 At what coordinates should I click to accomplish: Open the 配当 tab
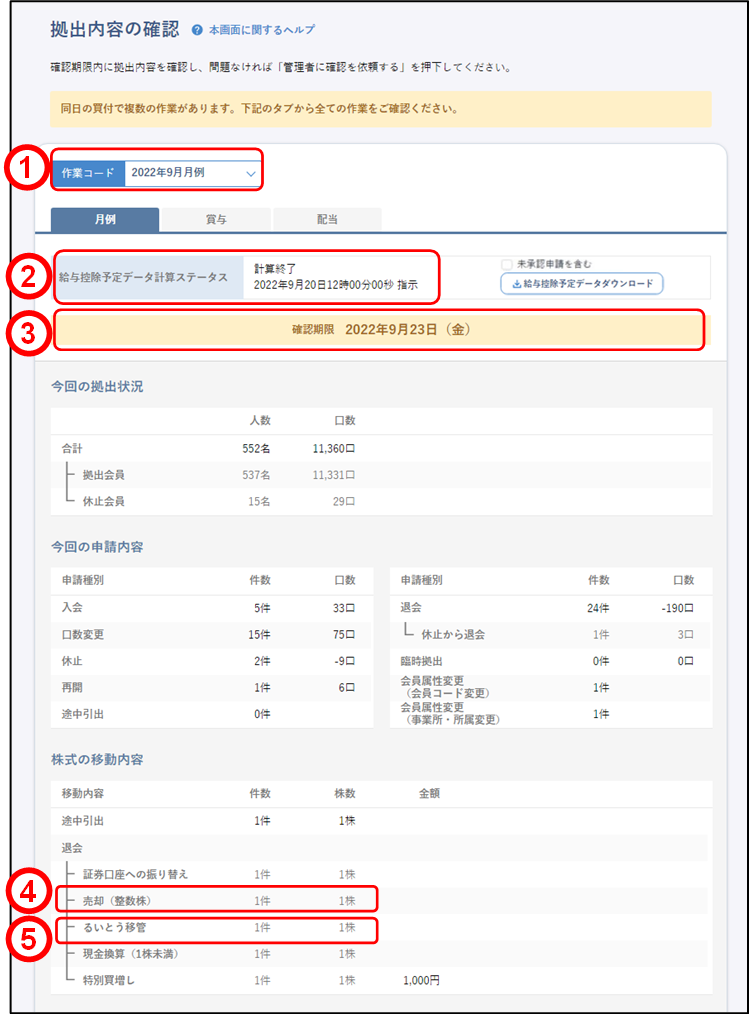click(x=326, y=220)
